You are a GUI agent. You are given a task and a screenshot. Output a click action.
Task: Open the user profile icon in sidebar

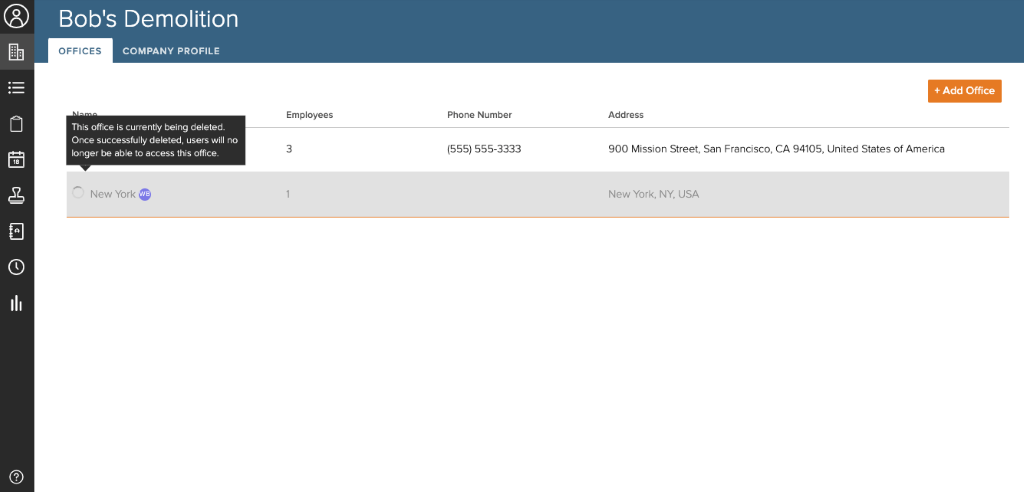tap(16, 17)
